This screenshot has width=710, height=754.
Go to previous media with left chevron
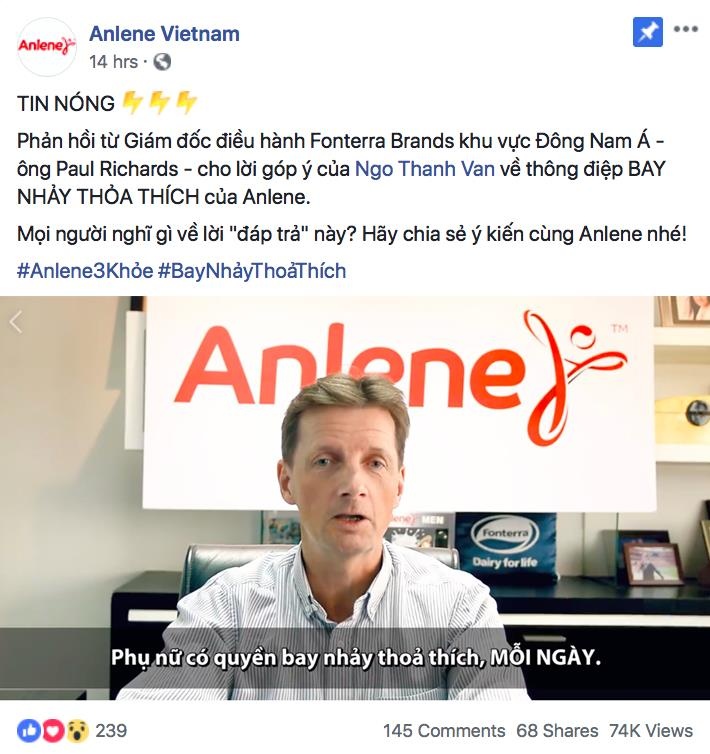pos(16,322)
